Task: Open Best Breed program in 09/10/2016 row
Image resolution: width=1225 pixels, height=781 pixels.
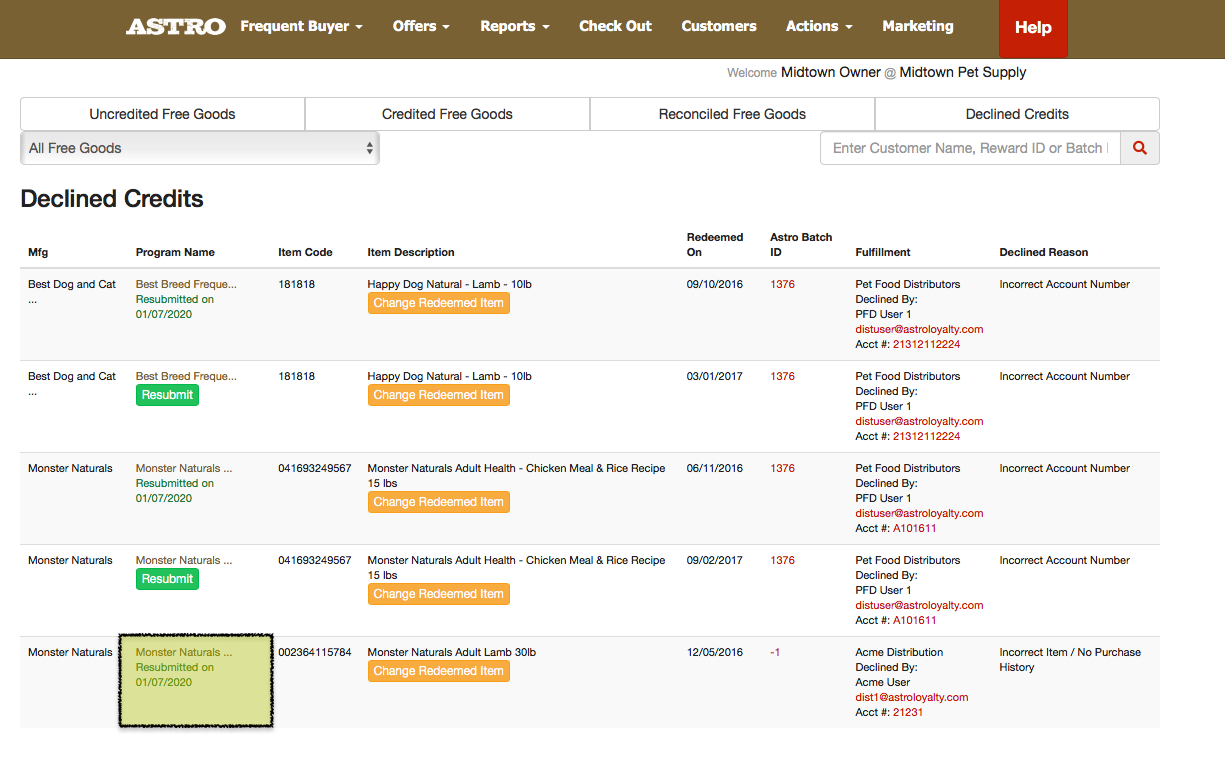Action: pyautogui.click(x=186, y=284)
